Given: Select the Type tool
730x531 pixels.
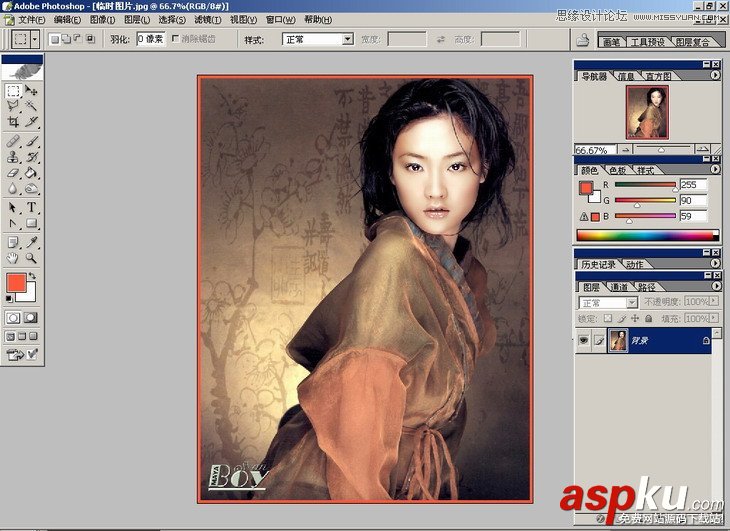Looking at the screenshot, I should (x=31, y=208).
